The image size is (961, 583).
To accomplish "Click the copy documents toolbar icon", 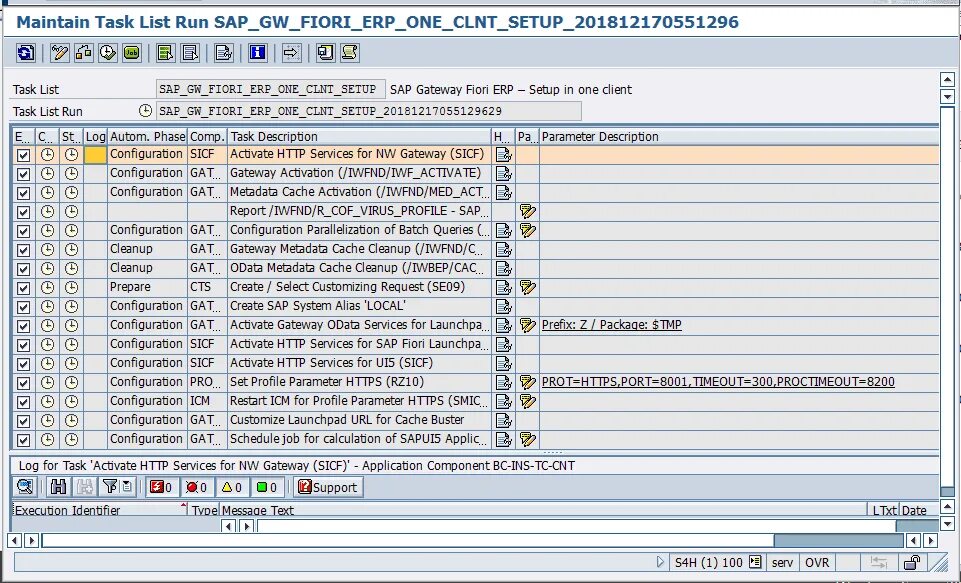I will point(325,53).
